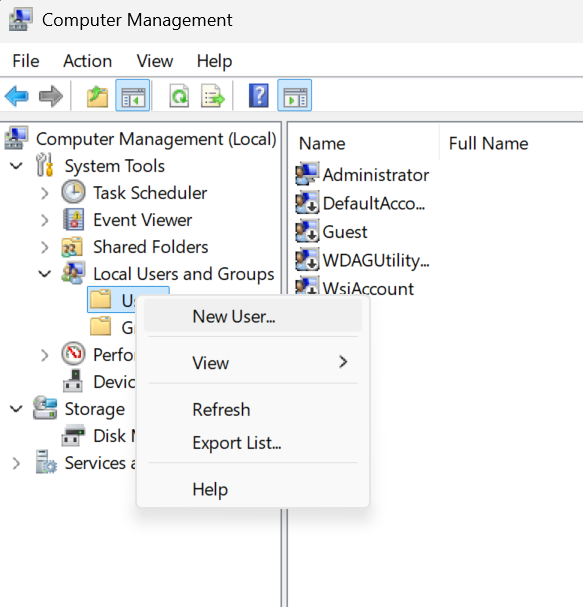Select the Administrator user name
Image resolution: width=583 pixels, height=607 pixels.
pyautogui.click(x=376, y=175)
